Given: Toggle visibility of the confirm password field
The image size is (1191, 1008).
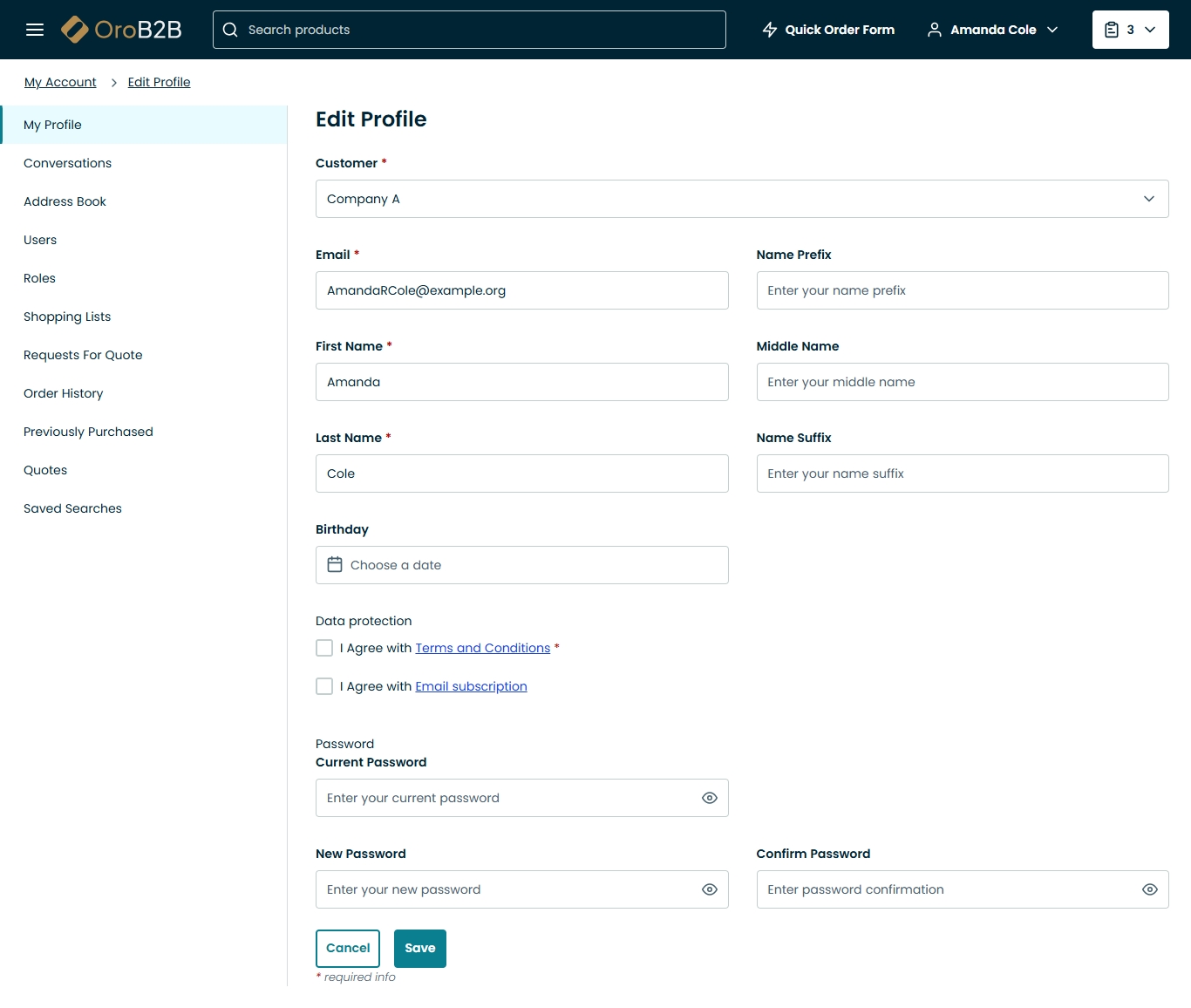Looking at the screenshot, I should tap(1150, 889).
